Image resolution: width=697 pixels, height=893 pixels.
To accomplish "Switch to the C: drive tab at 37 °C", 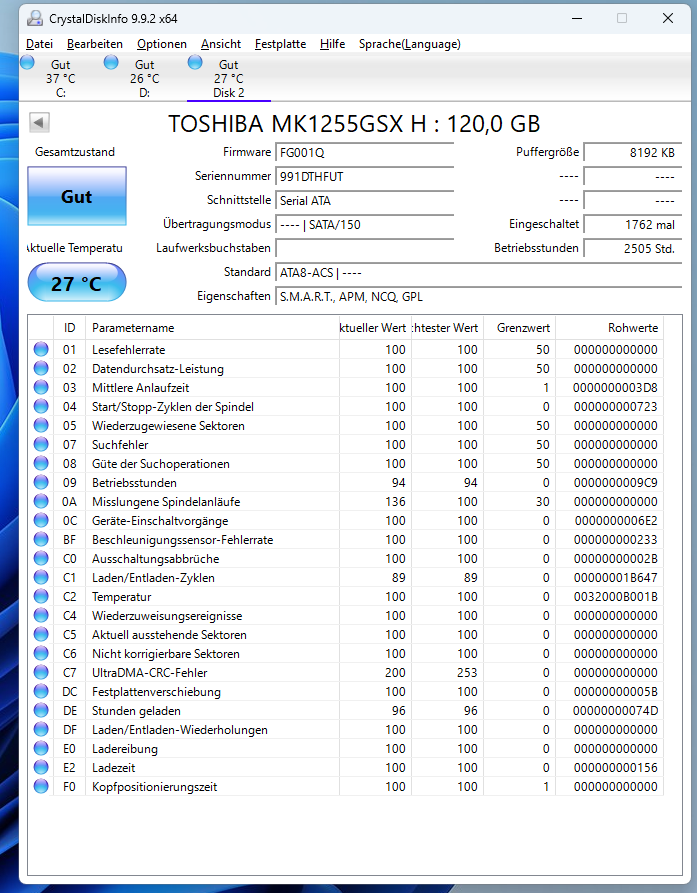I will pyautogui.click(x=61, y=78).
